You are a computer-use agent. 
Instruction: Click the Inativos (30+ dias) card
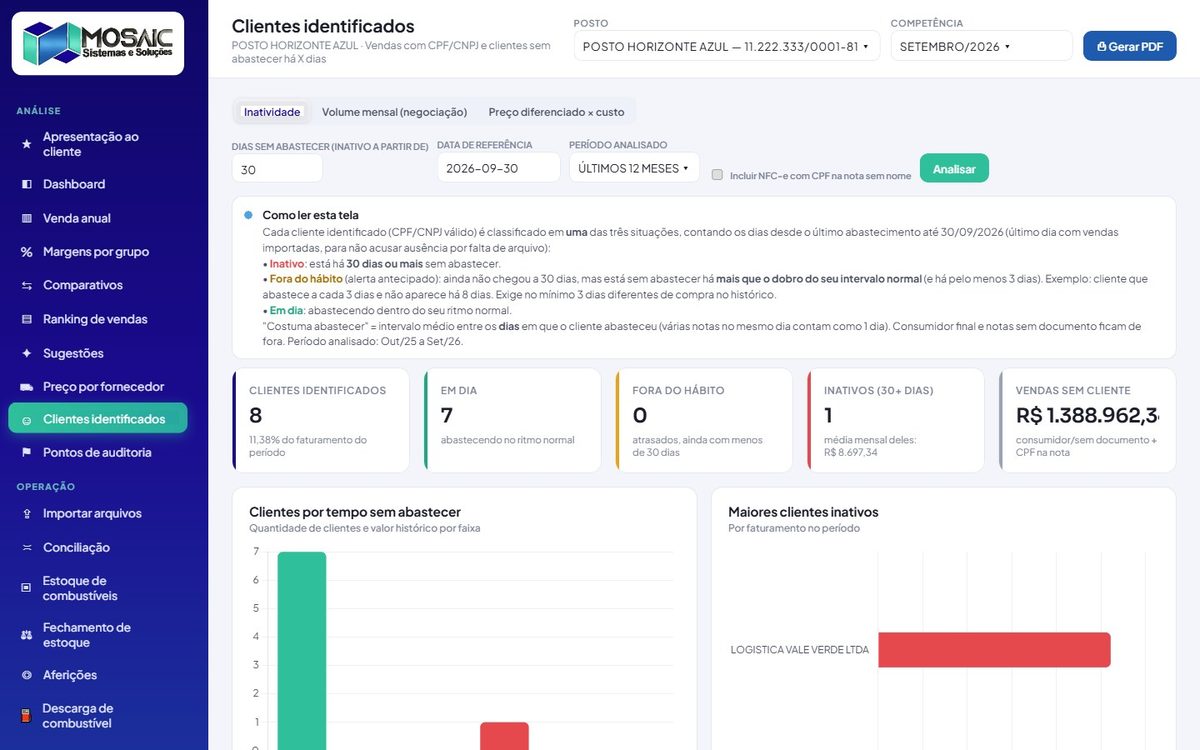pos(896,420)
